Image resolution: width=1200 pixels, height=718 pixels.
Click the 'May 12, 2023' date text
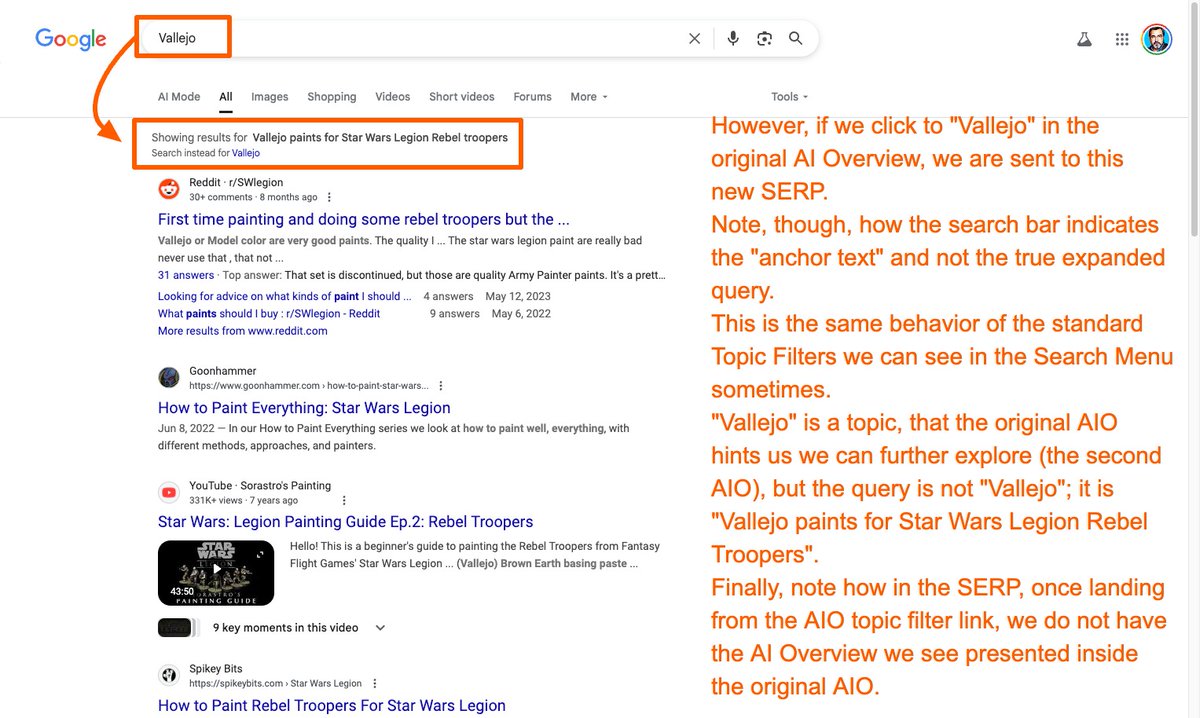coord(518,296)
